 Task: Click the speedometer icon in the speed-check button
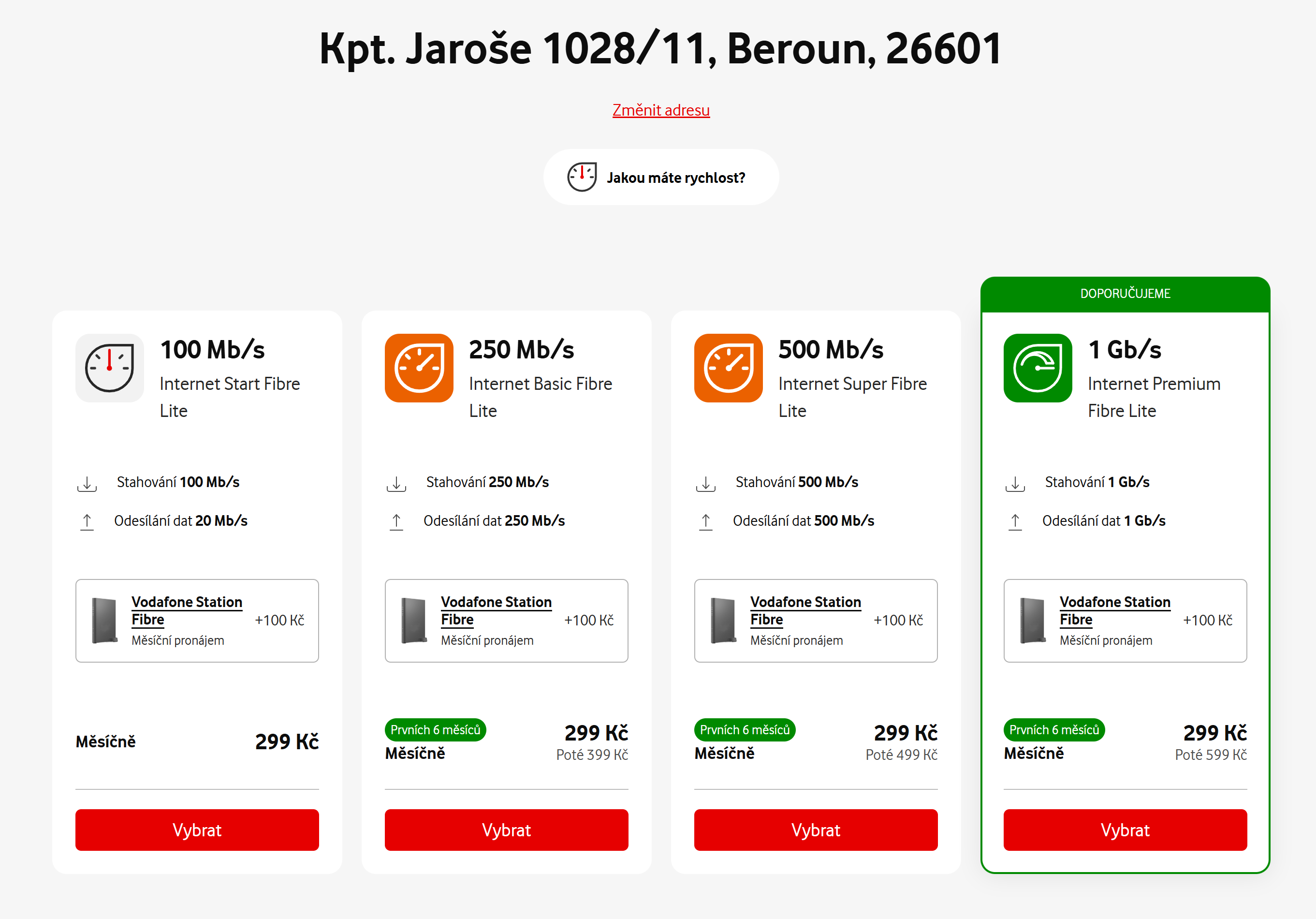(x=582, y=177)
